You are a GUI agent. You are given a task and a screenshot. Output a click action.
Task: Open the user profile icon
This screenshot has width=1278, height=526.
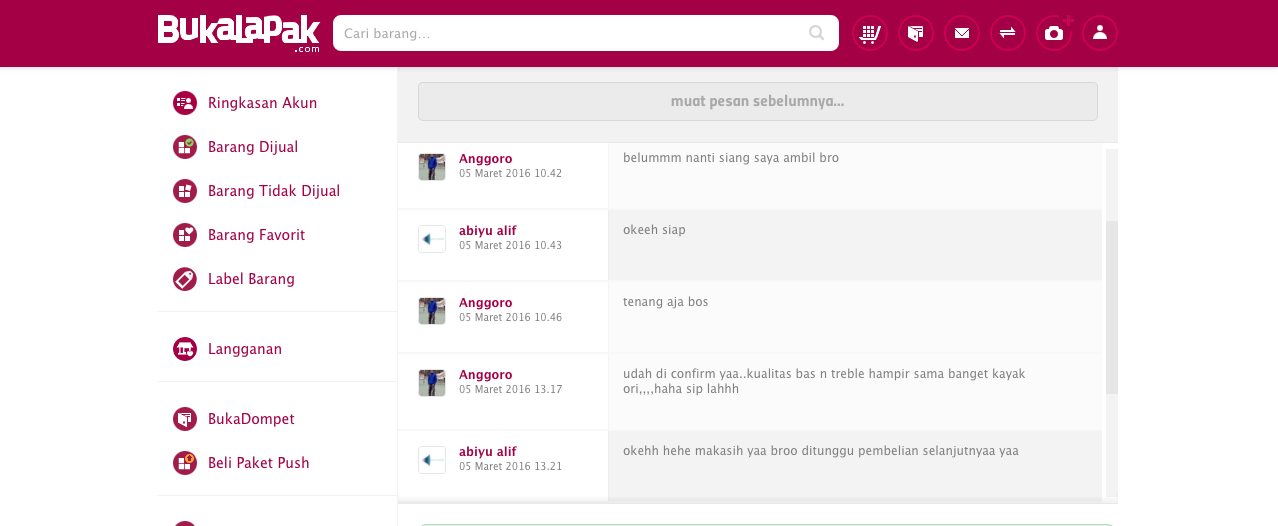tap(1100, 33)
